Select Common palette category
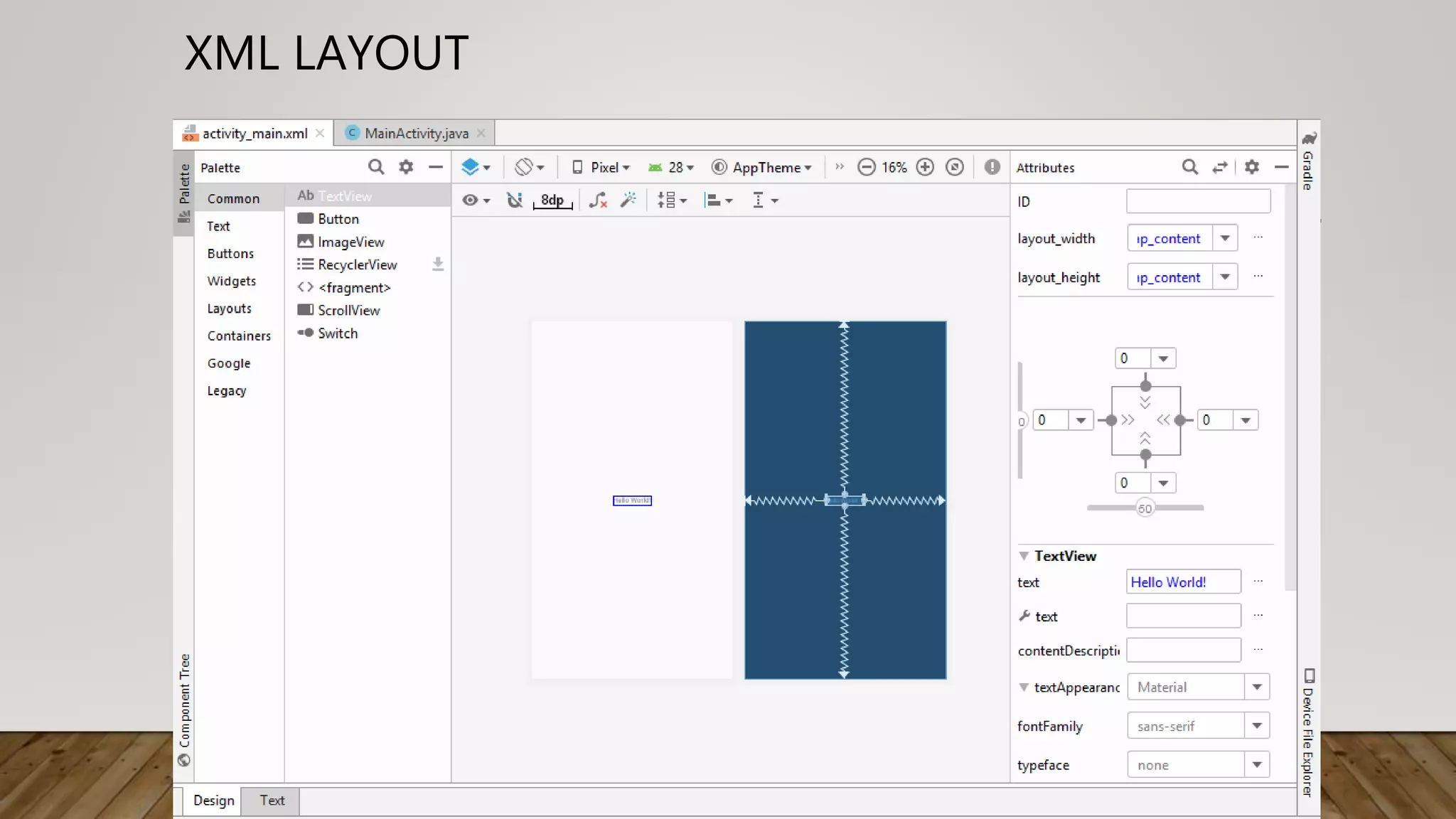 (x=239, y=198)
